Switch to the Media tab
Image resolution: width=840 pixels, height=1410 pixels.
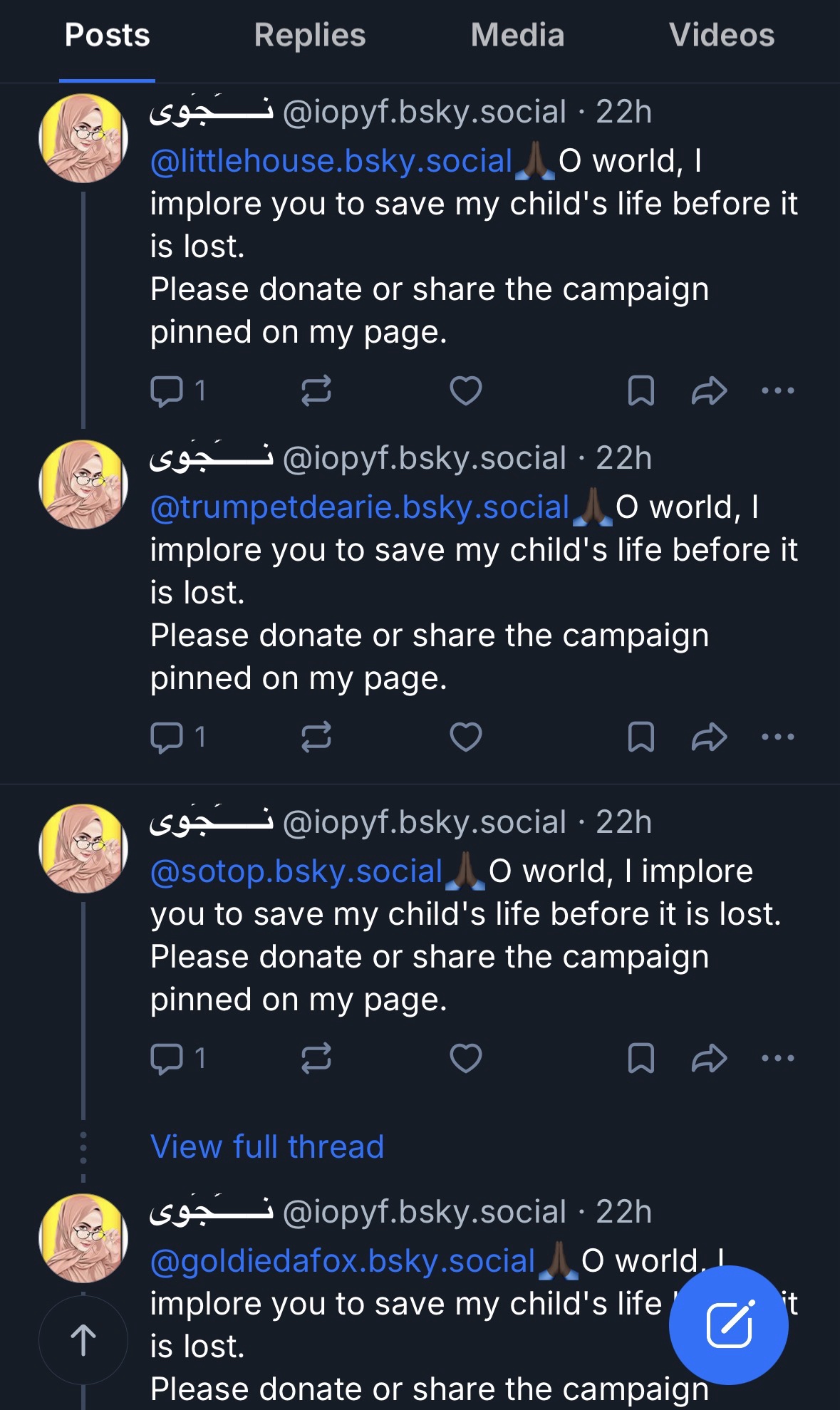click(x=517, y=36)
